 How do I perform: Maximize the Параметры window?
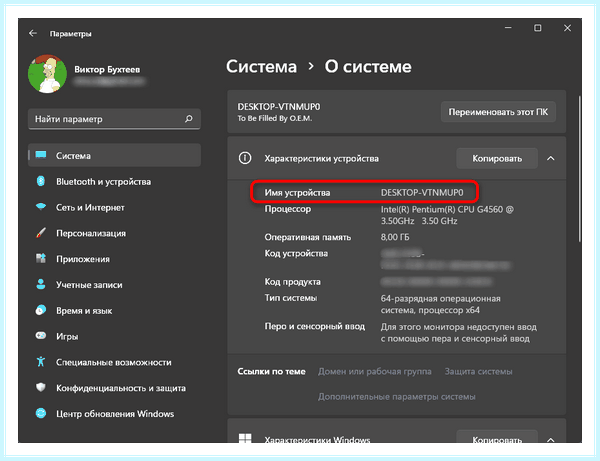coord(538,28)
